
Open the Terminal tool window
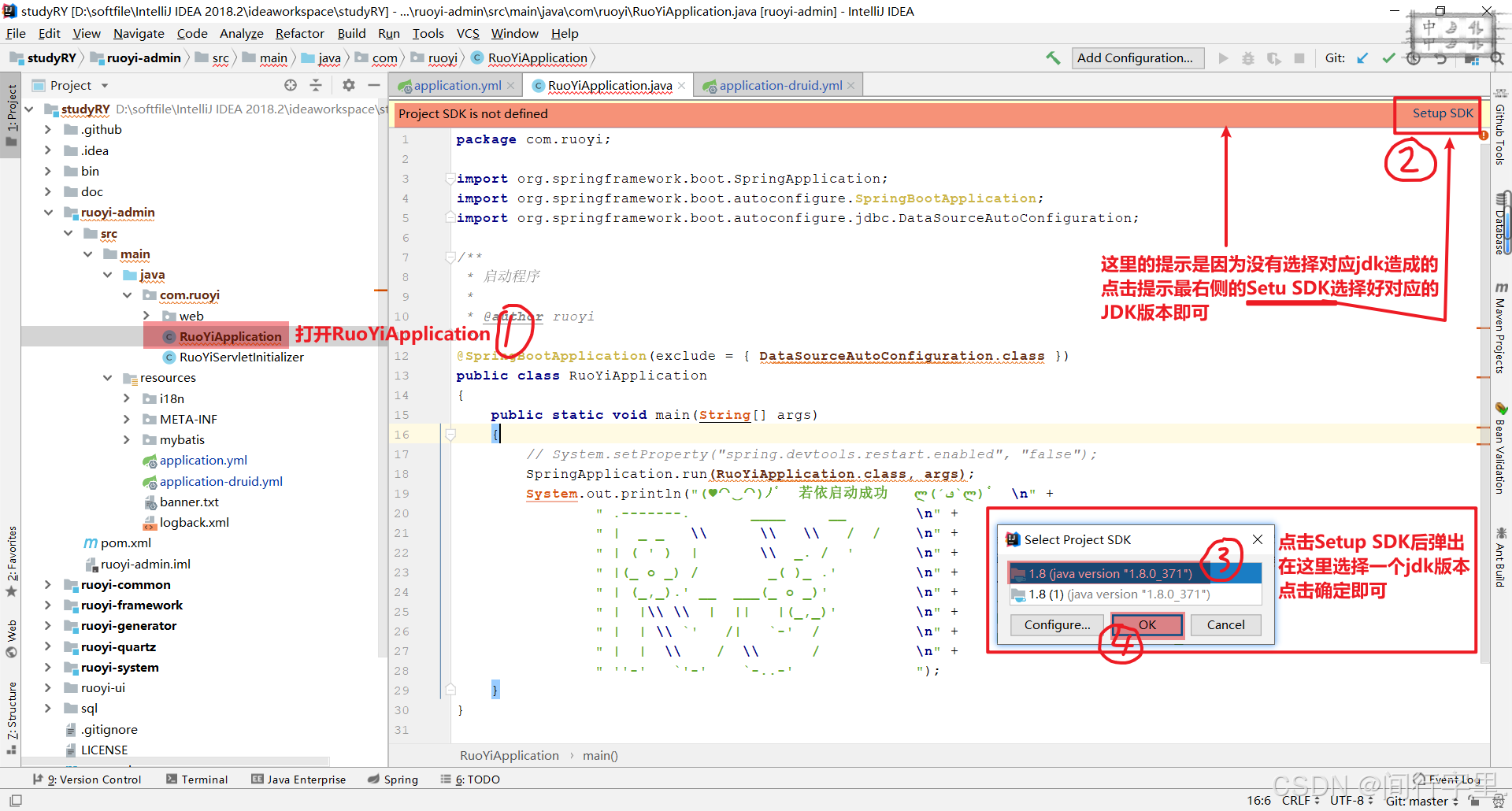pyautogui.click(x=197, y=780)
